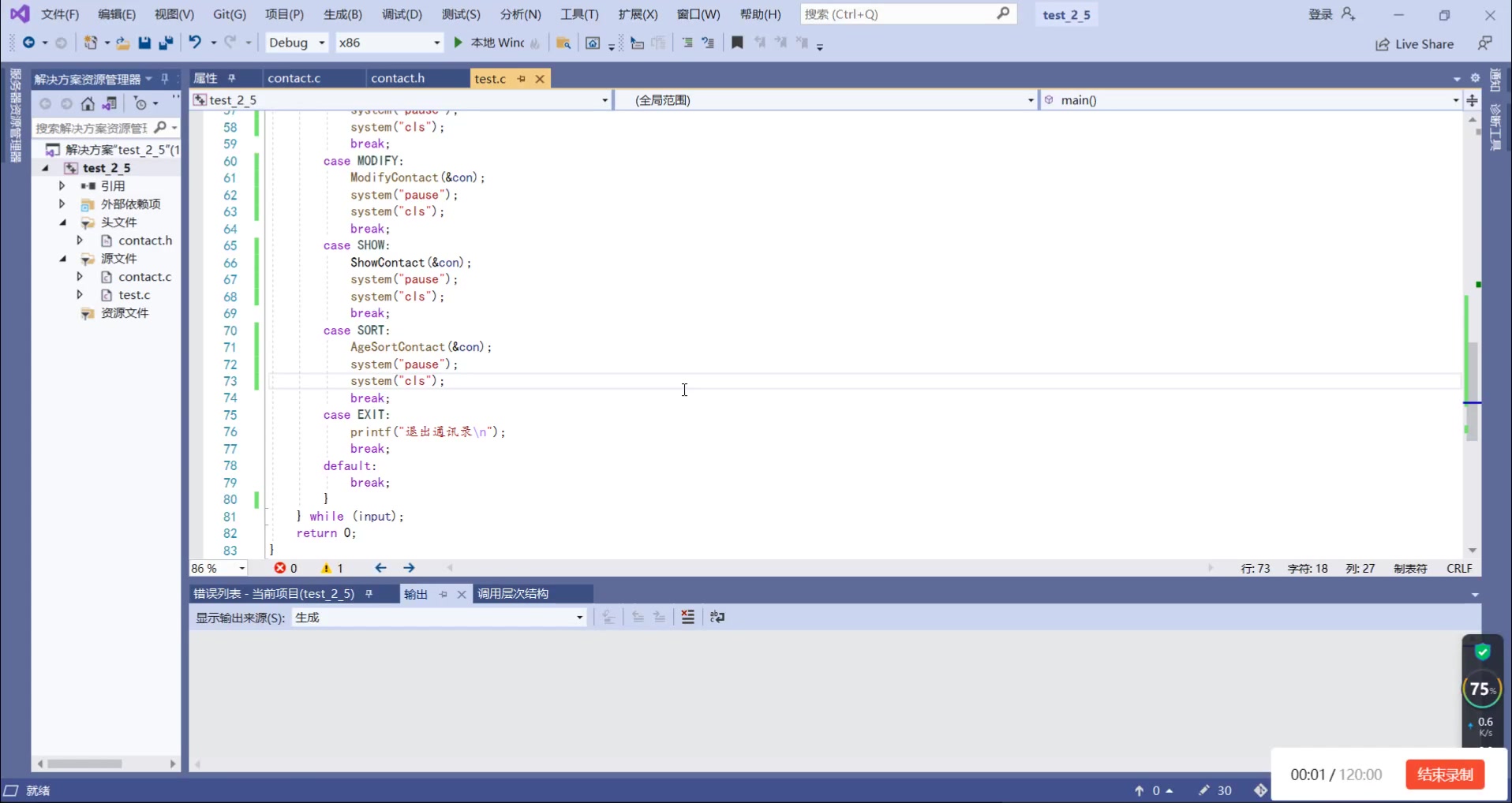Toggle word wrap in the output panel
Viewport: 1512px width, 803px height.
click(x=717, y=617)
